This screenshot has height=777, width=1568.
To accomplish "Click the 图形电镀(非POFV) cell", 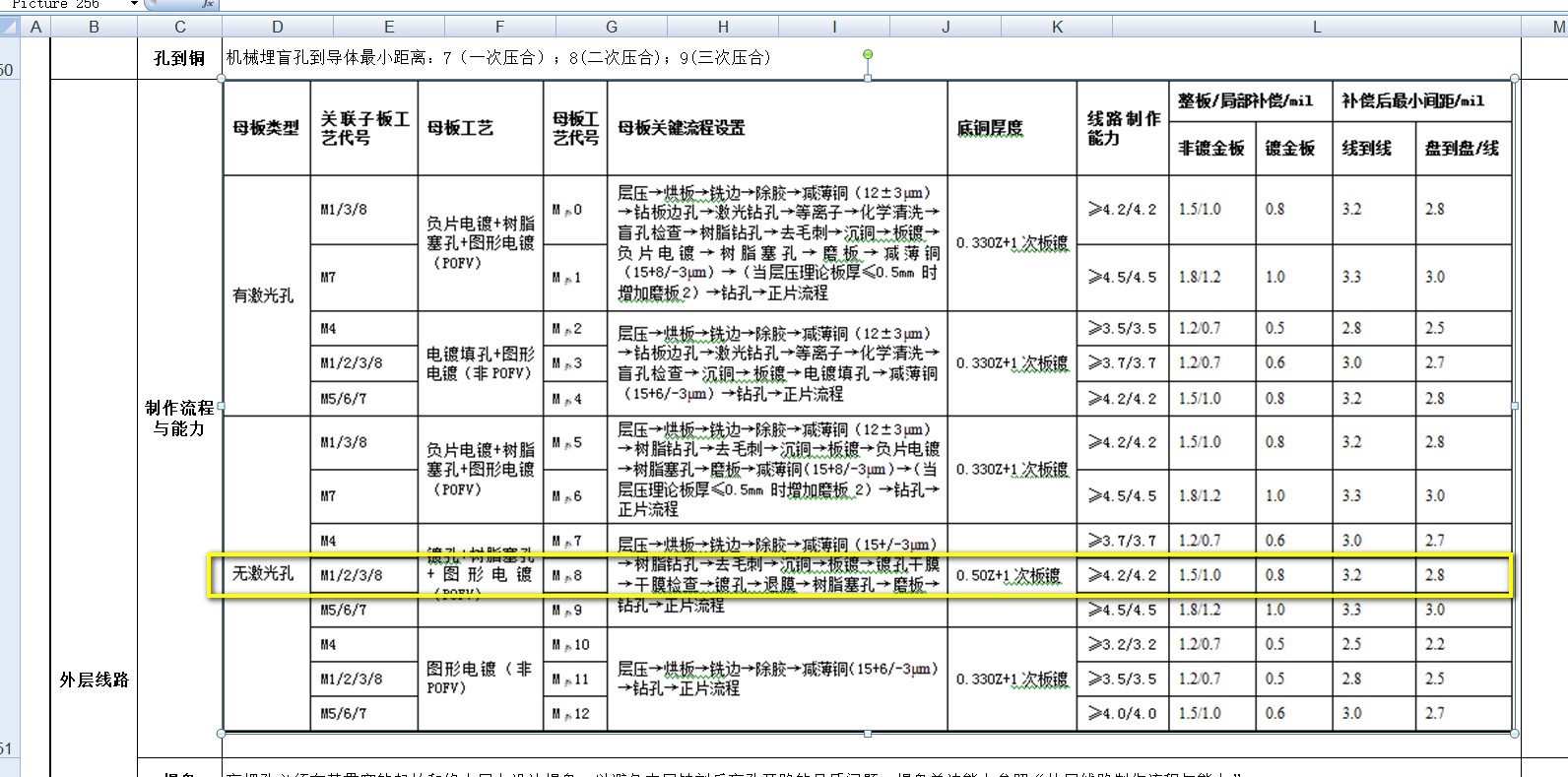I will coord(479,679).
